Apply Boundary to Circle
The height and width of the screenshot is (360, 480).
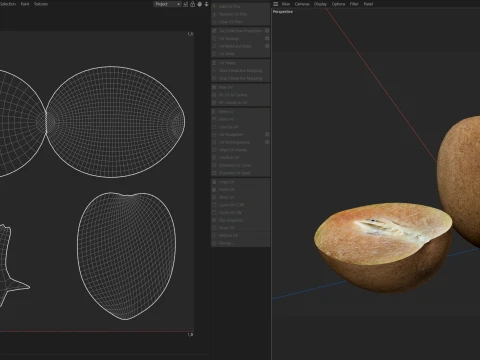coord(240,165)
